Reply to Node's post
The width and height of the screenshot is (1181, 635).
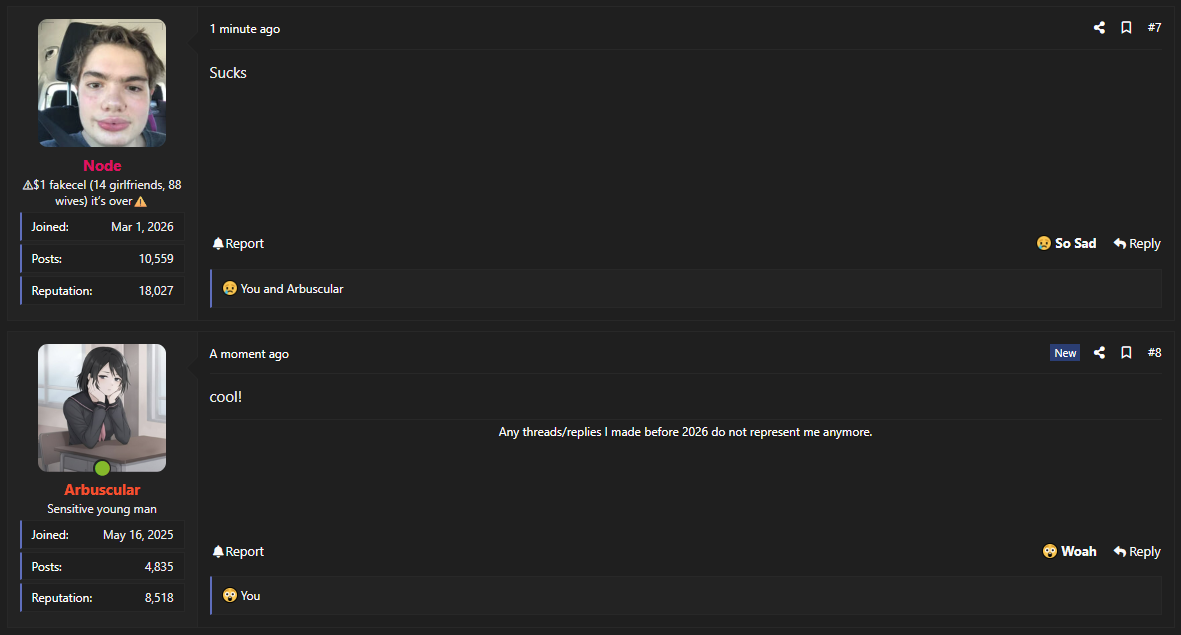pyautogui.click(x=1137, y=243)
